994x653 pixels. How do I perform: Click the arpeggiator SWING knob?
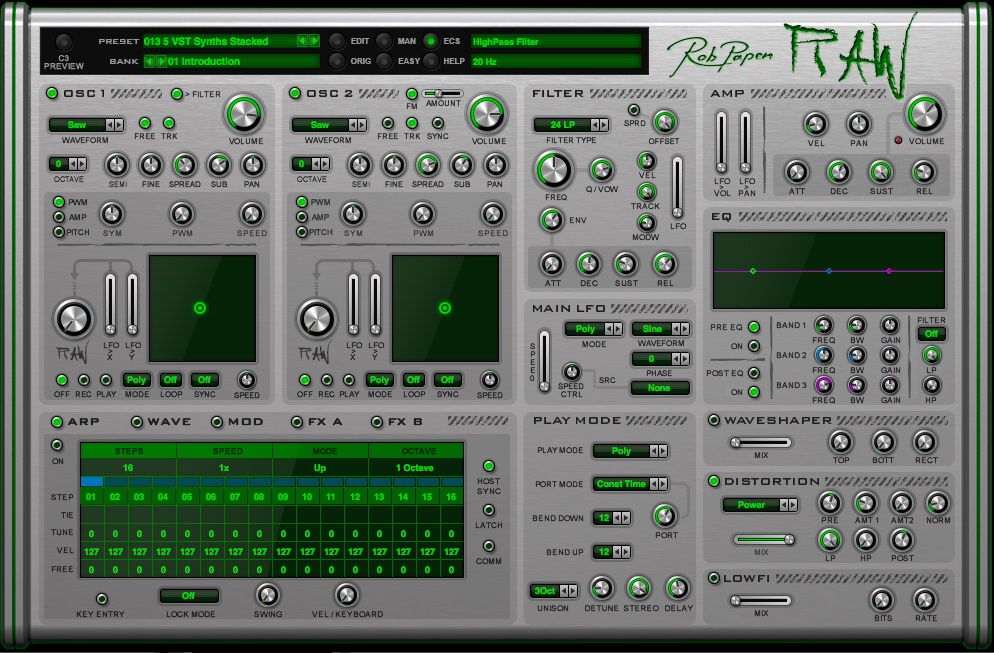pos(267,595)
